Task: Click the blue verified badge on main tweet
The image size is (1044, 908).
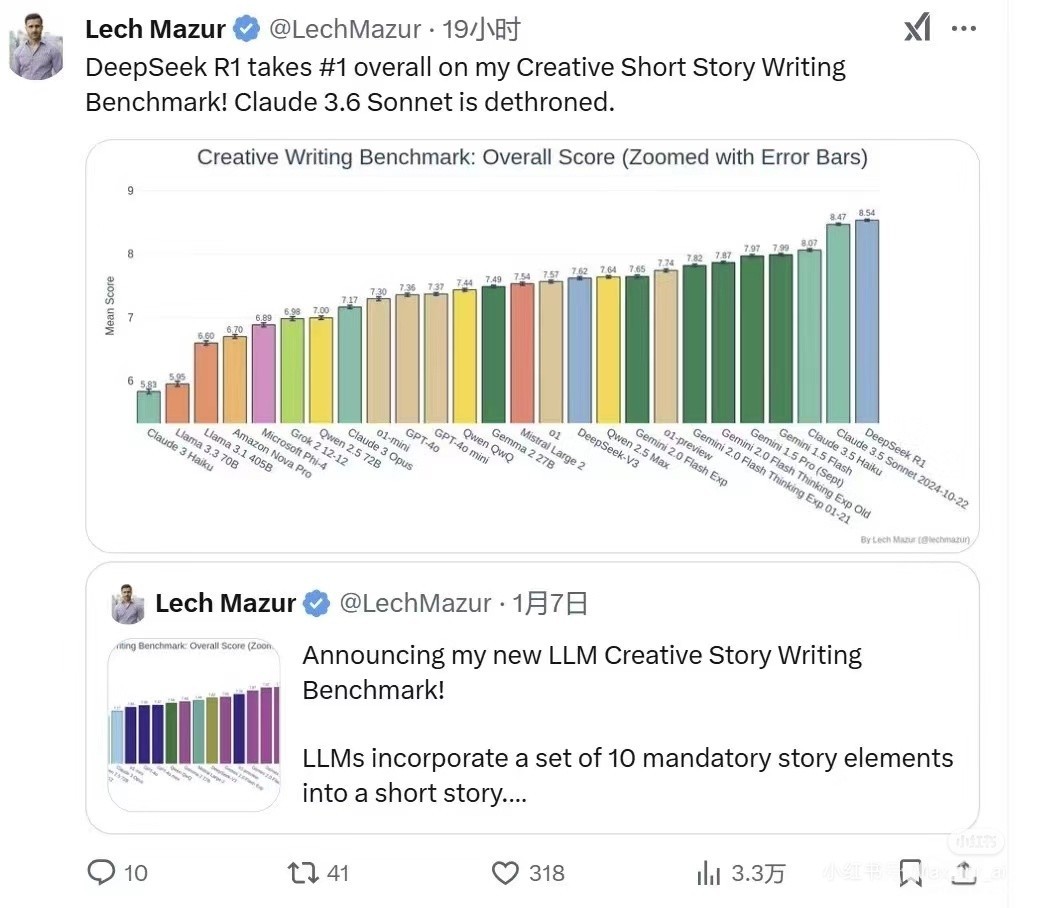Action: [x=247, y=29]
